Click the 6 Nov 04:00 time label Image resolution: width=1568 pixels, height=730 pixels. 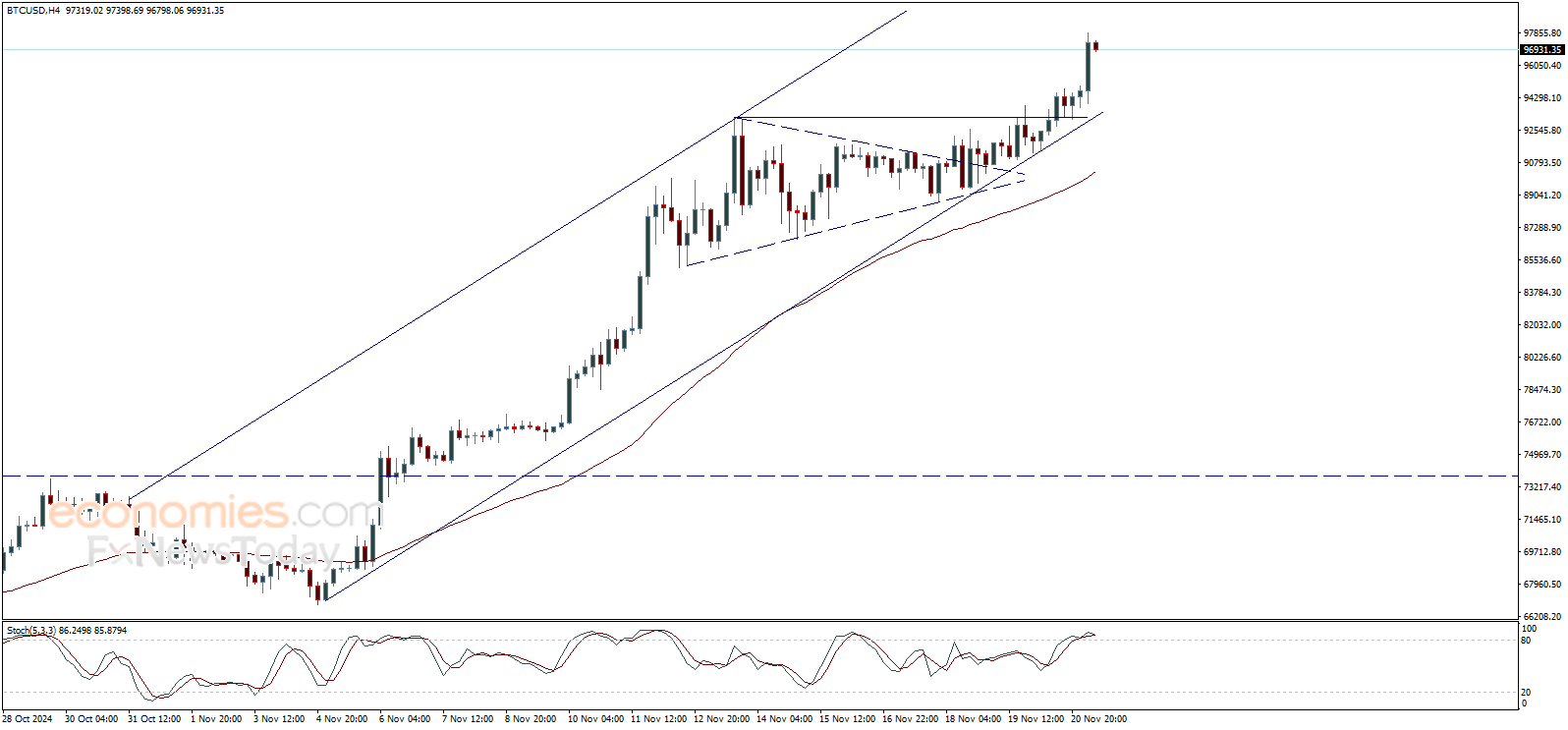405,719
